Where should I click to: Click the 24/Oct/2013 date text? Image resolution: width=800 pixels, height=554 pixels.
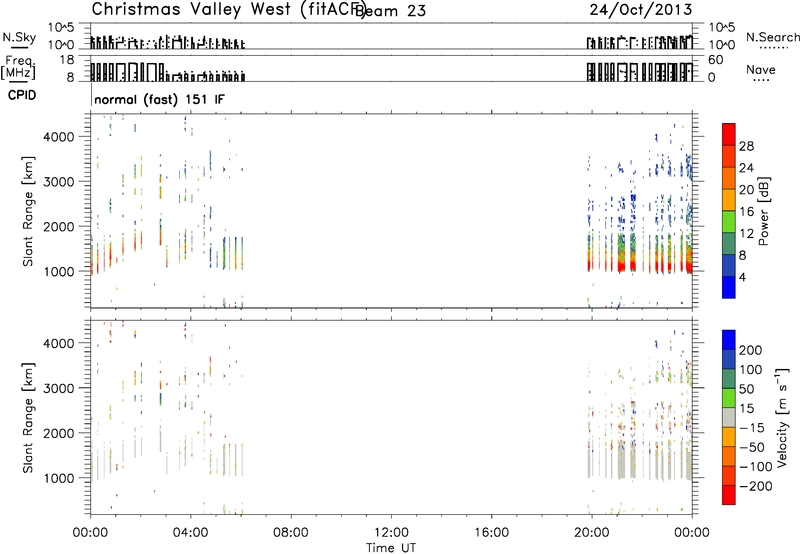pyautogui.click(x=641, y=10)
